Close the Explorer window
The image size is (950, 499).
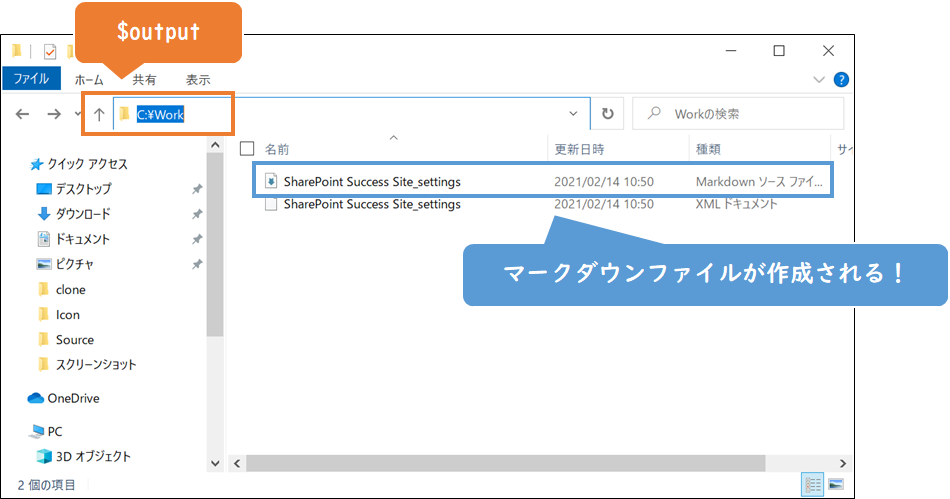coord(828,51)
